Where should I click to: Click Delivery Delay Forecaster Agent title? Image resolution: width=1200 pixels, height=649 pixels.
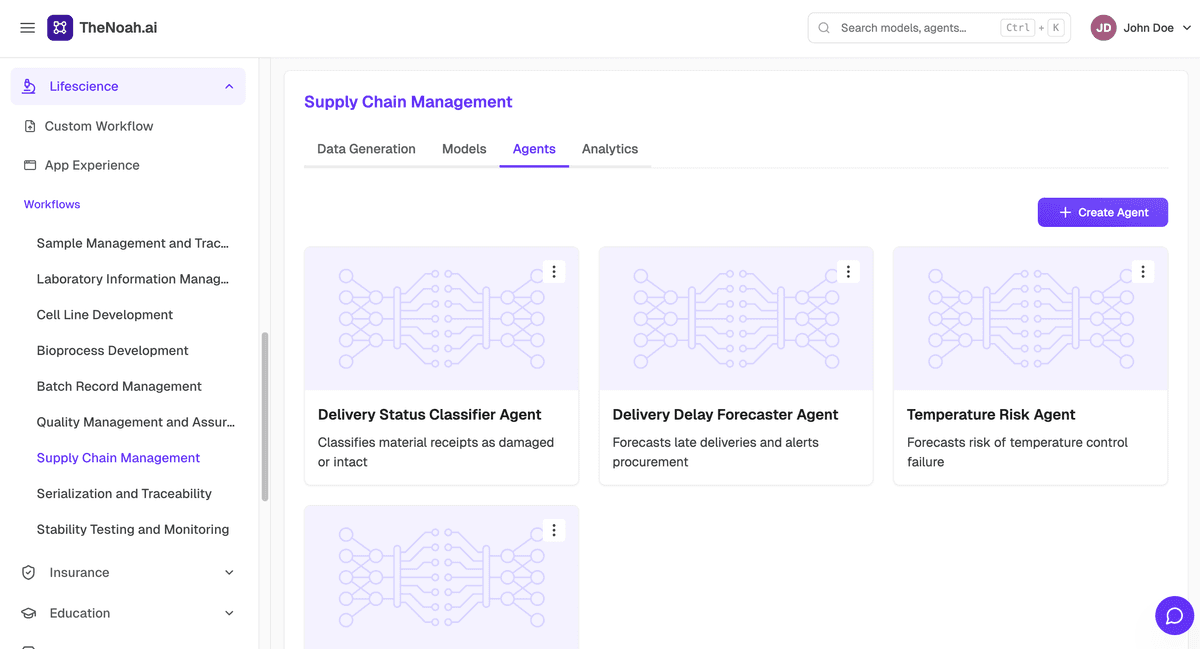click(x=725, y=414)
